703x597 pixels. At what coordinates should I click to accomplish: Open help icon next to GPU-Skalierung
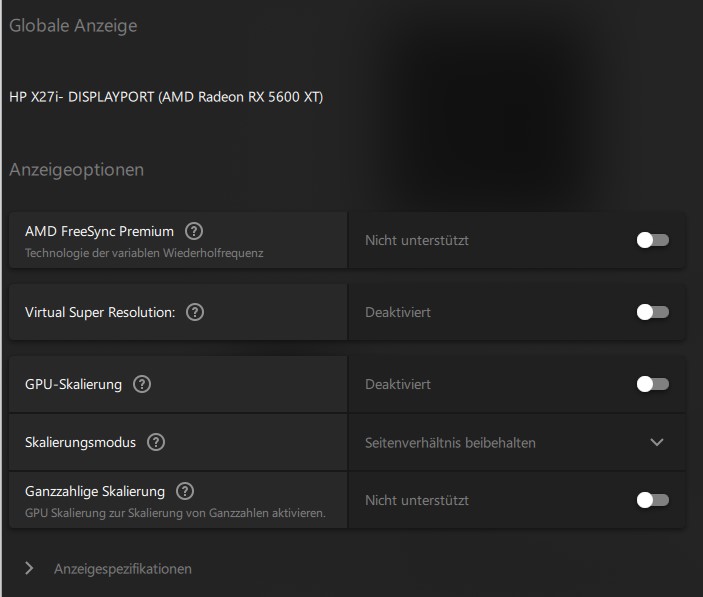pyautogui.click(x=142, y=384)
